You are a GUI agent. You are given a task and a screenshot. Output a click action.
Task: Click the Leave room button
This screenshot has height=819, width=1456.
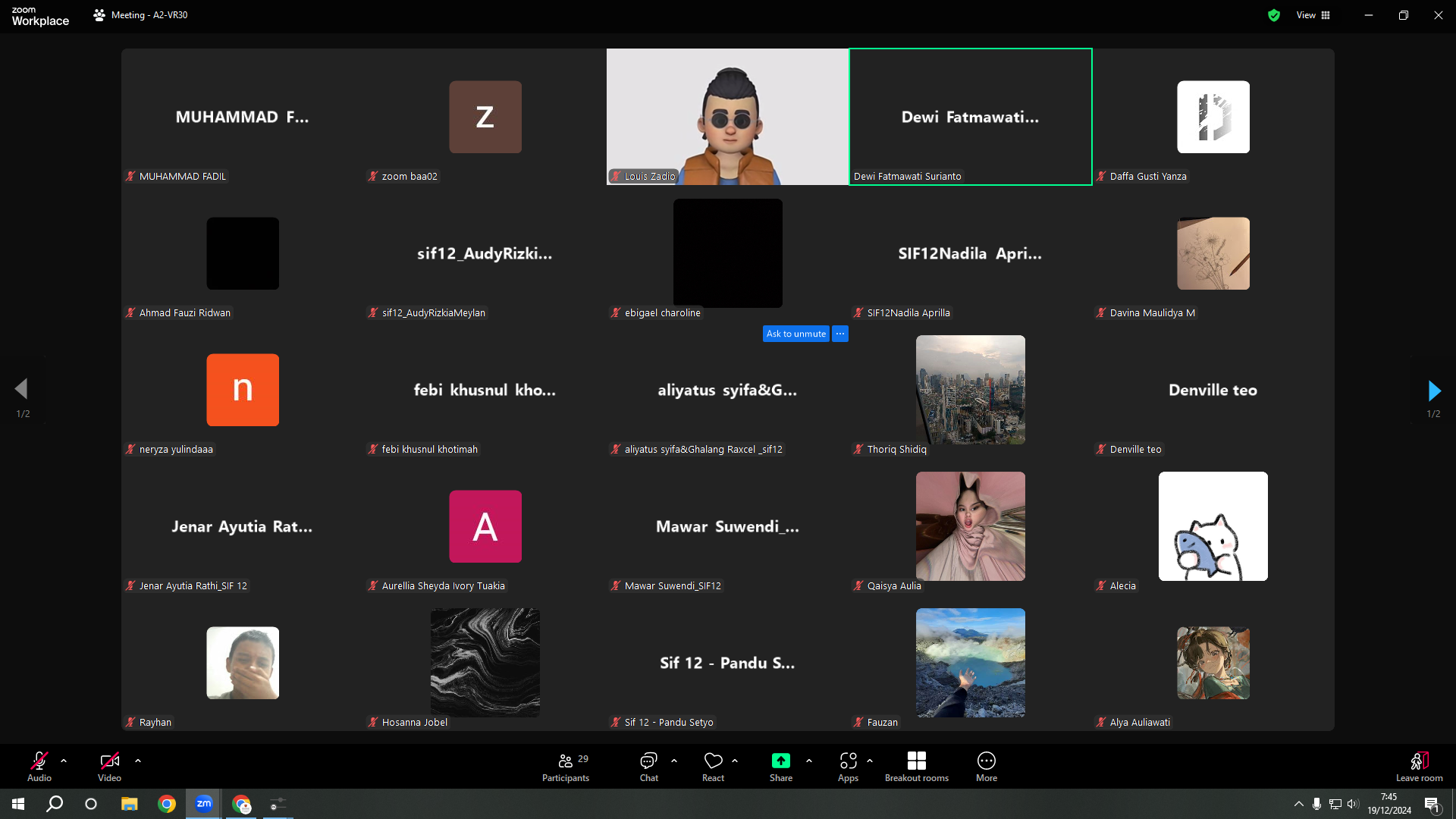pos(1420,766)
